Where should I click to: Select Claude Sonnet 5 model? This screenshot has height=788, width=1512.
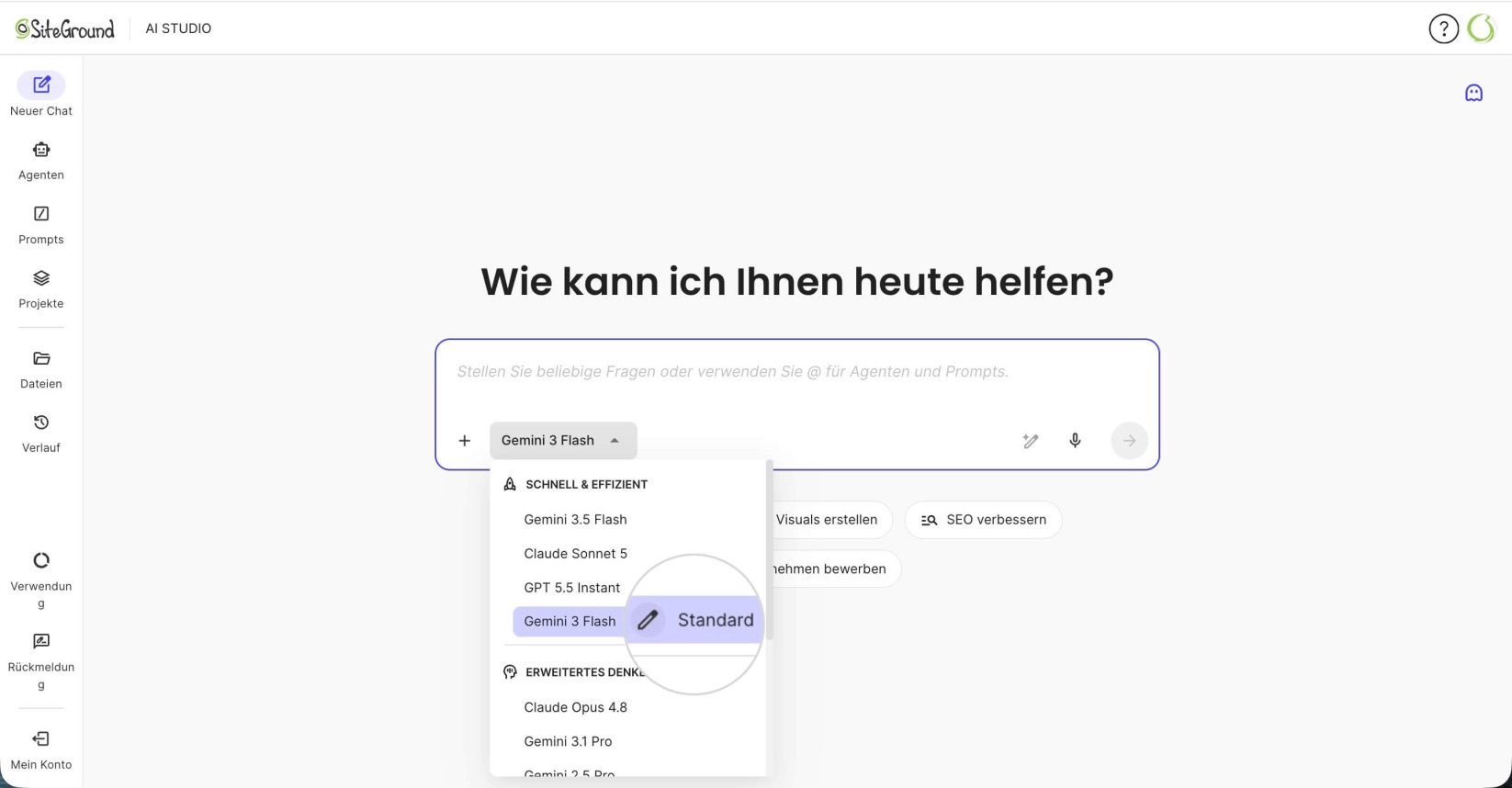point(575,554)
